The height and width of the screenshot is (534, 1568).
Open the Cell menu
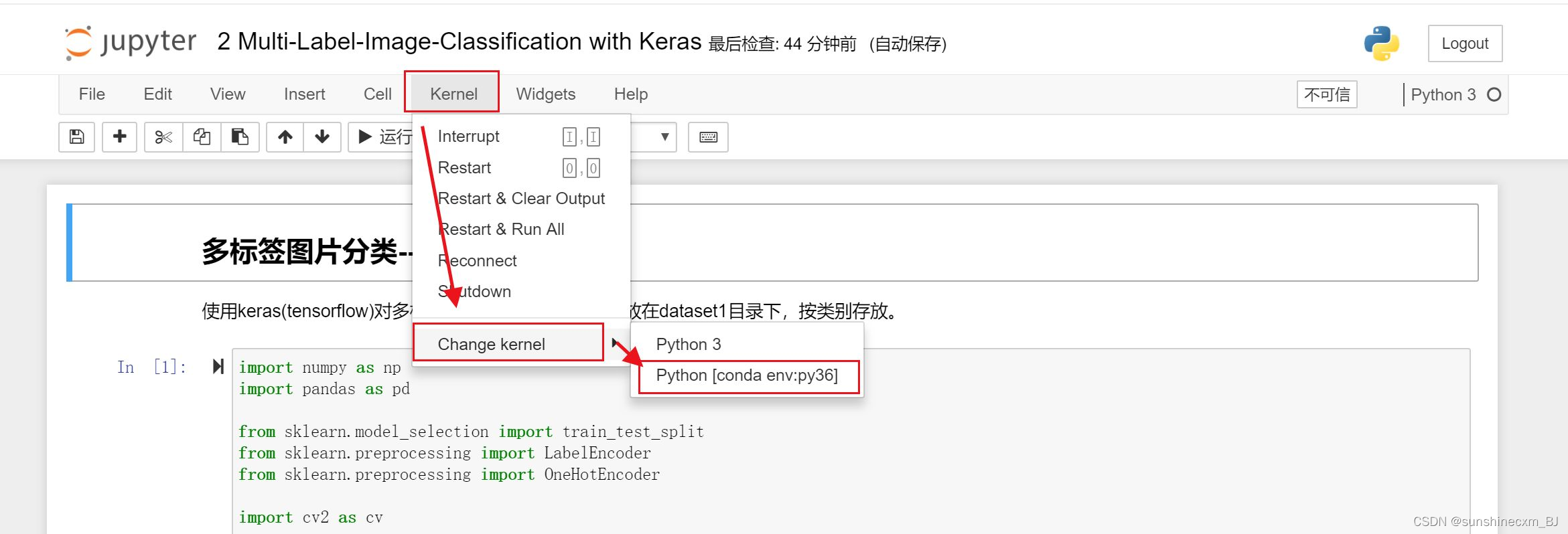coord(378,94)
